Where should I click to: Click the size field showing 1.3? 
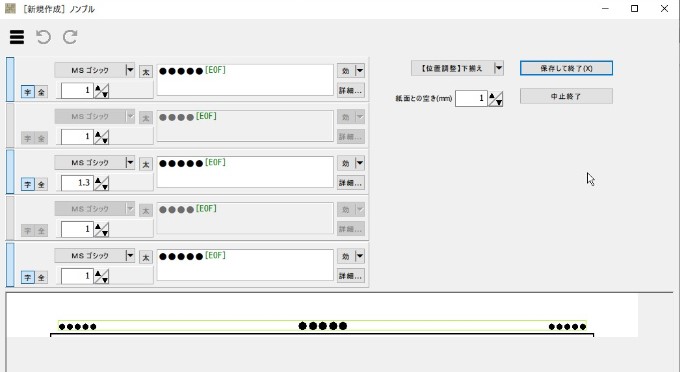coord(77,183)
